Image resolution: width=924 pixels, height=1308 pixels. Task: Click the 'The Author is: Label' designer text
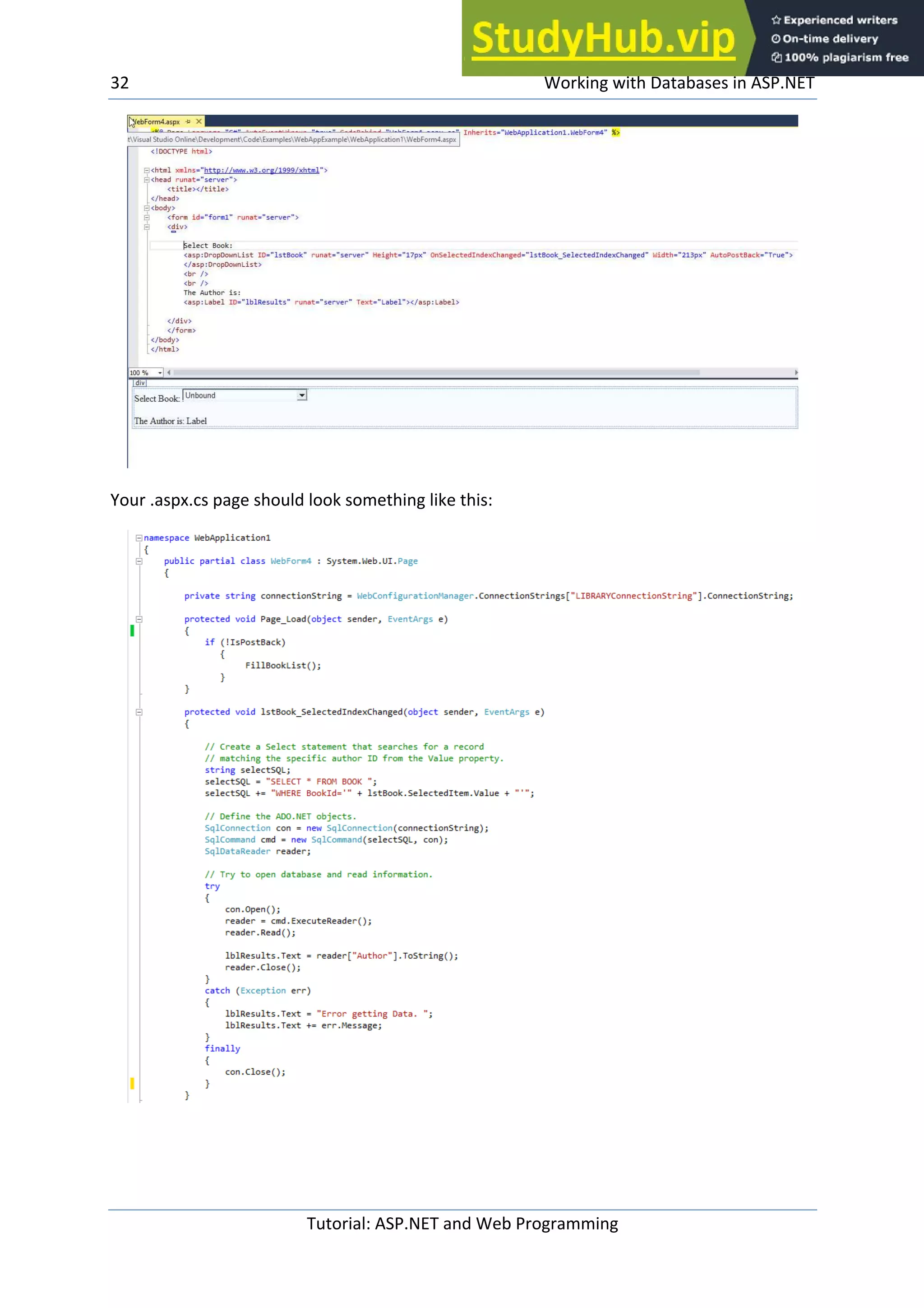(170, 421)
